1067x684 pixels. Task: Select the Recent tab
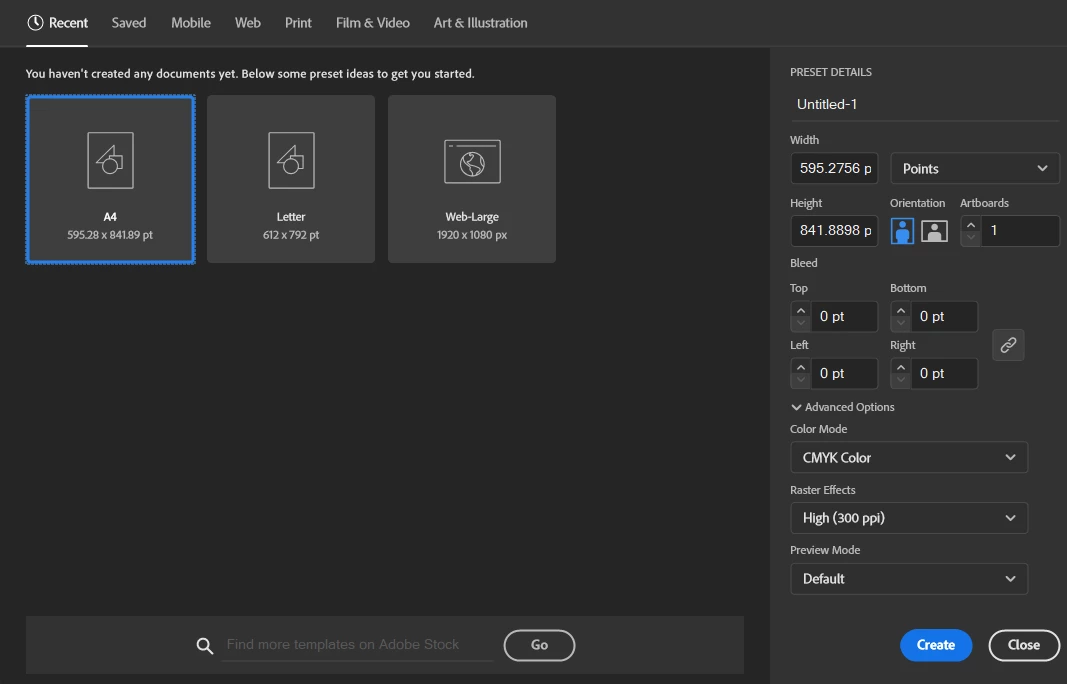point(58,22)
